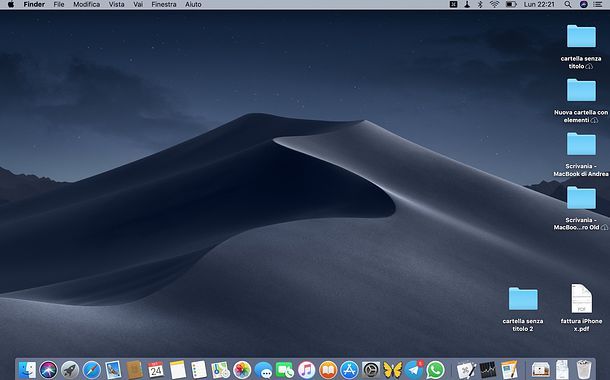Click the Siri icon in menu bar
This screenshot has width=610, height=380.
(x=583, y=4)
